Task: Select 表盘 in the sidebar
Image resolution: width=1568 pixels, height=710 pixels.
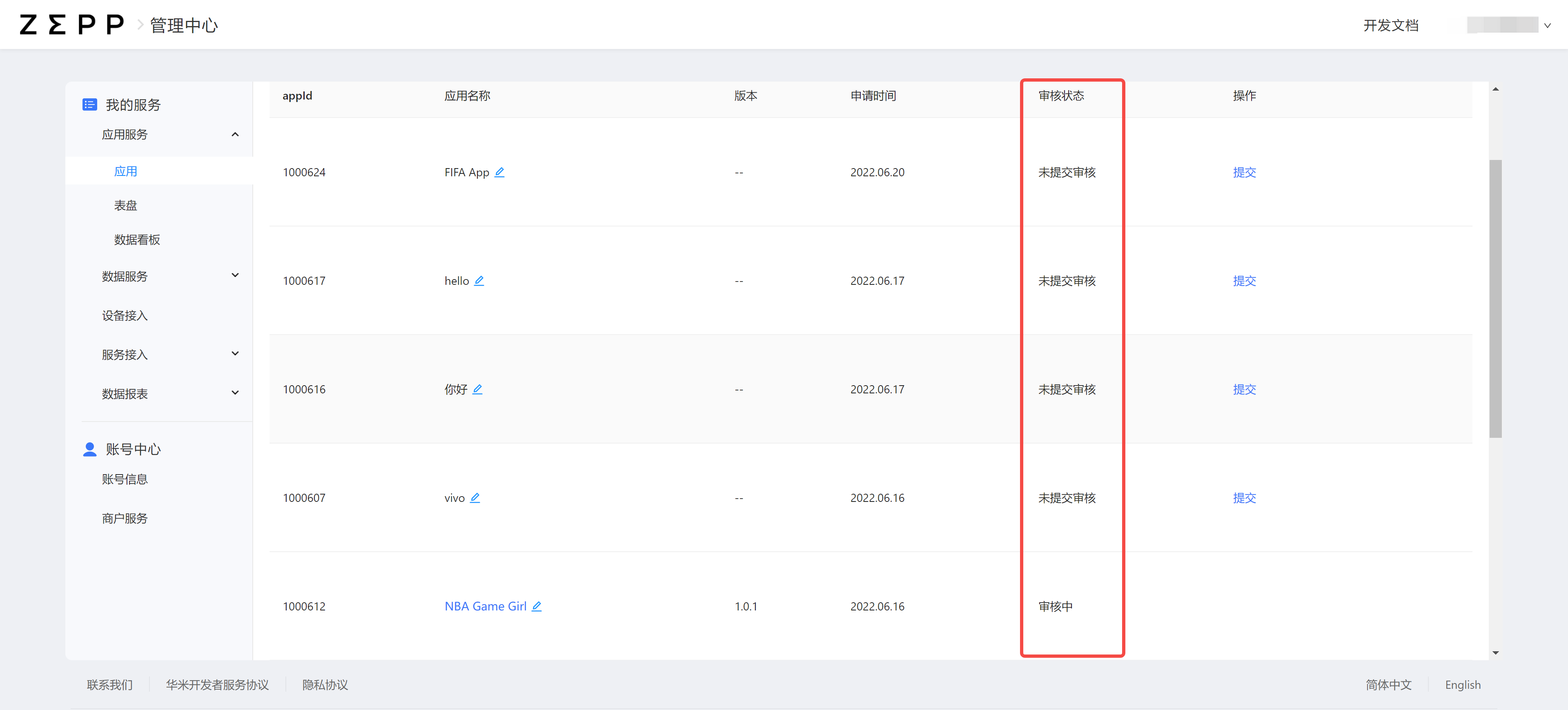Action: pyautogui.click(x=125, y=205)
